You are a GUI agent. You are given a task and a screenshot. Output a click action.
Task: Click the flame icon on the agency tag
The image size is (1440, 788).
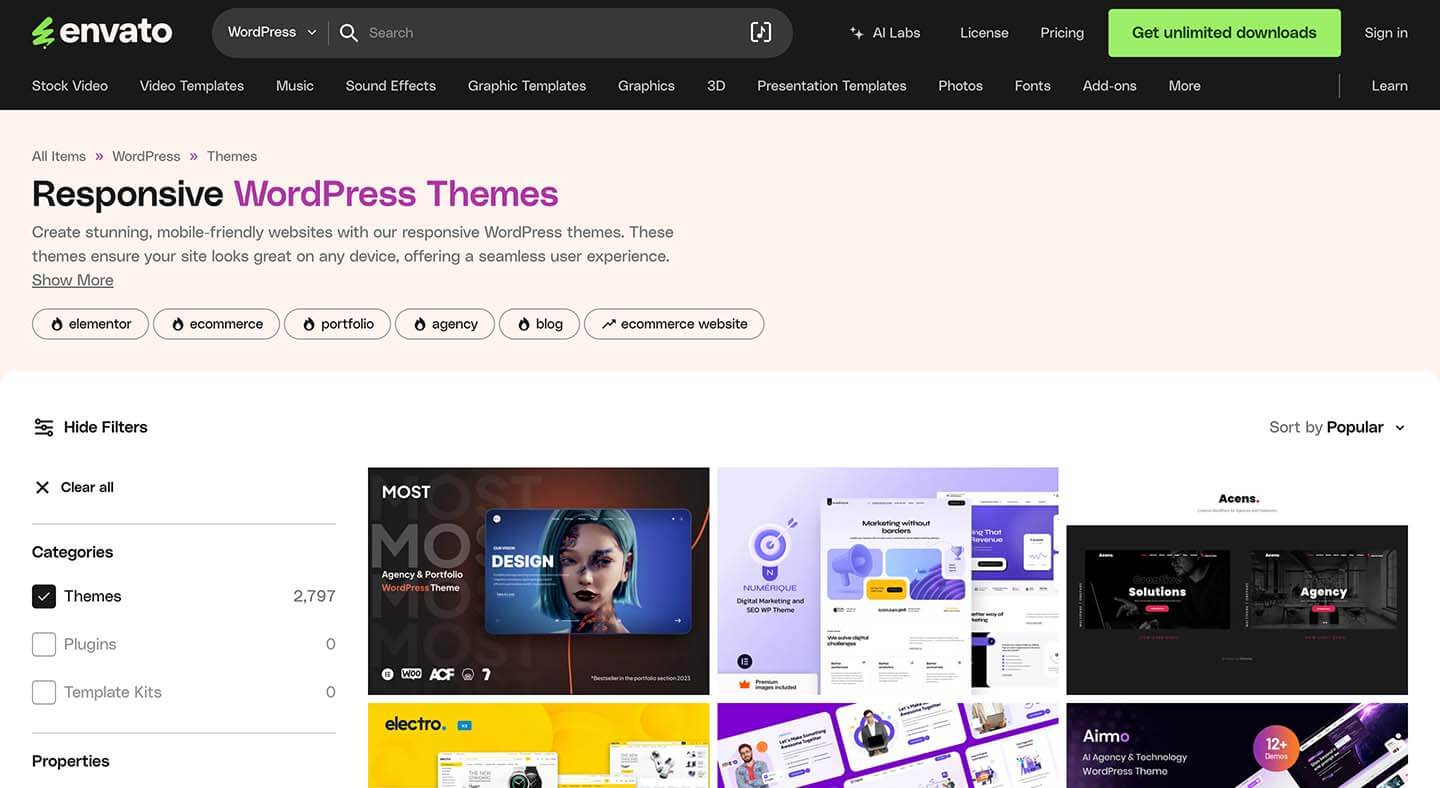coord(420,324)
